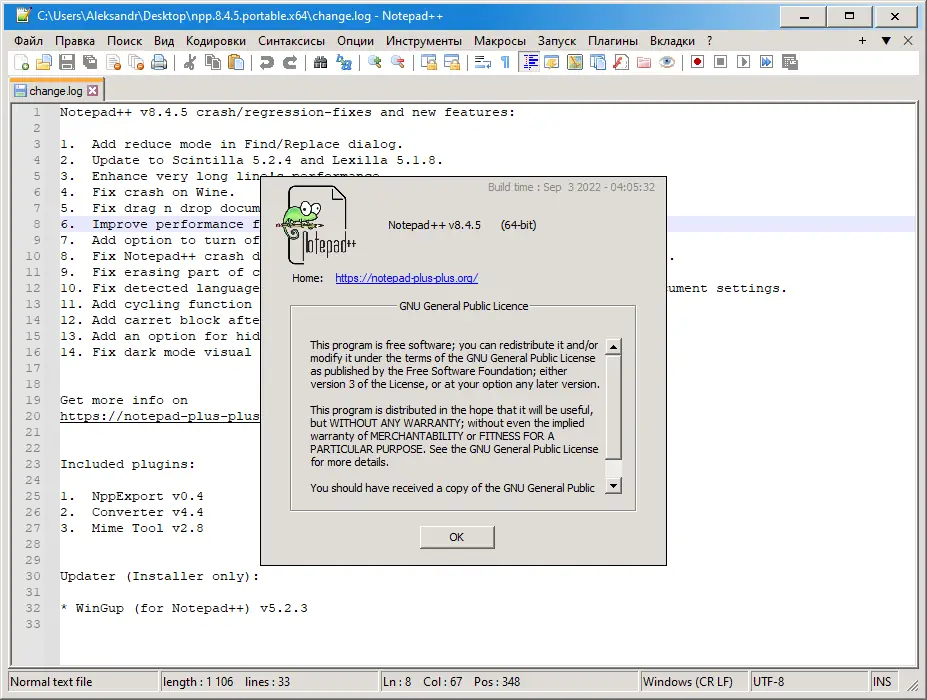Cut selection with the scissors icon
Viewport: 927px width, 700px height.
point(190,62)
